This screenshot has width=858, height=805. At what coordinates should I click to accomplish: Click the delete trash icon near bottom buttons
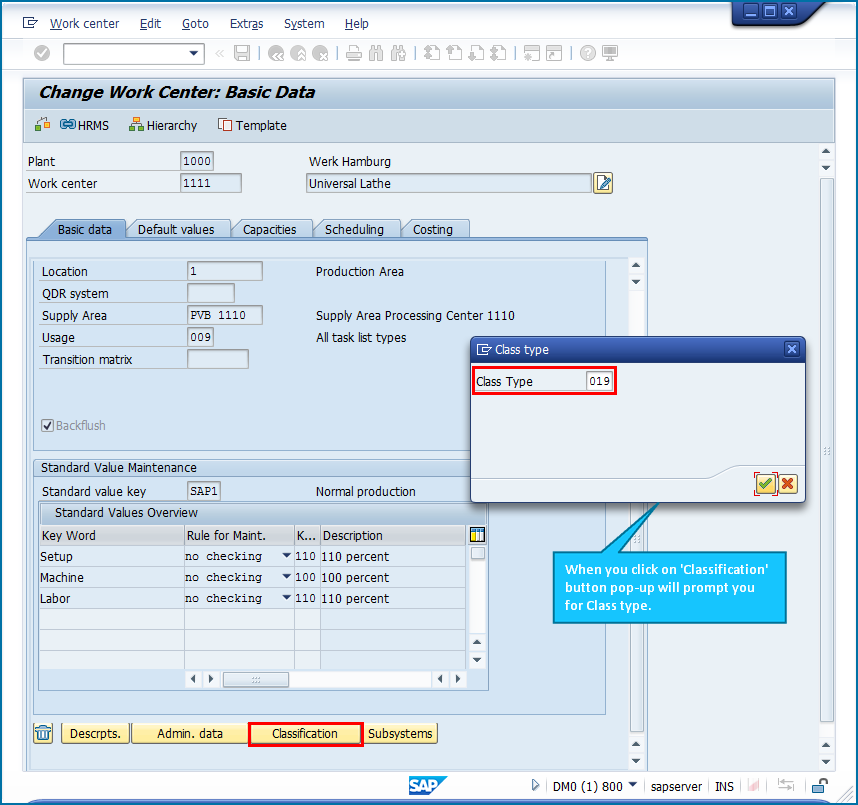click(x=42, y=733)
